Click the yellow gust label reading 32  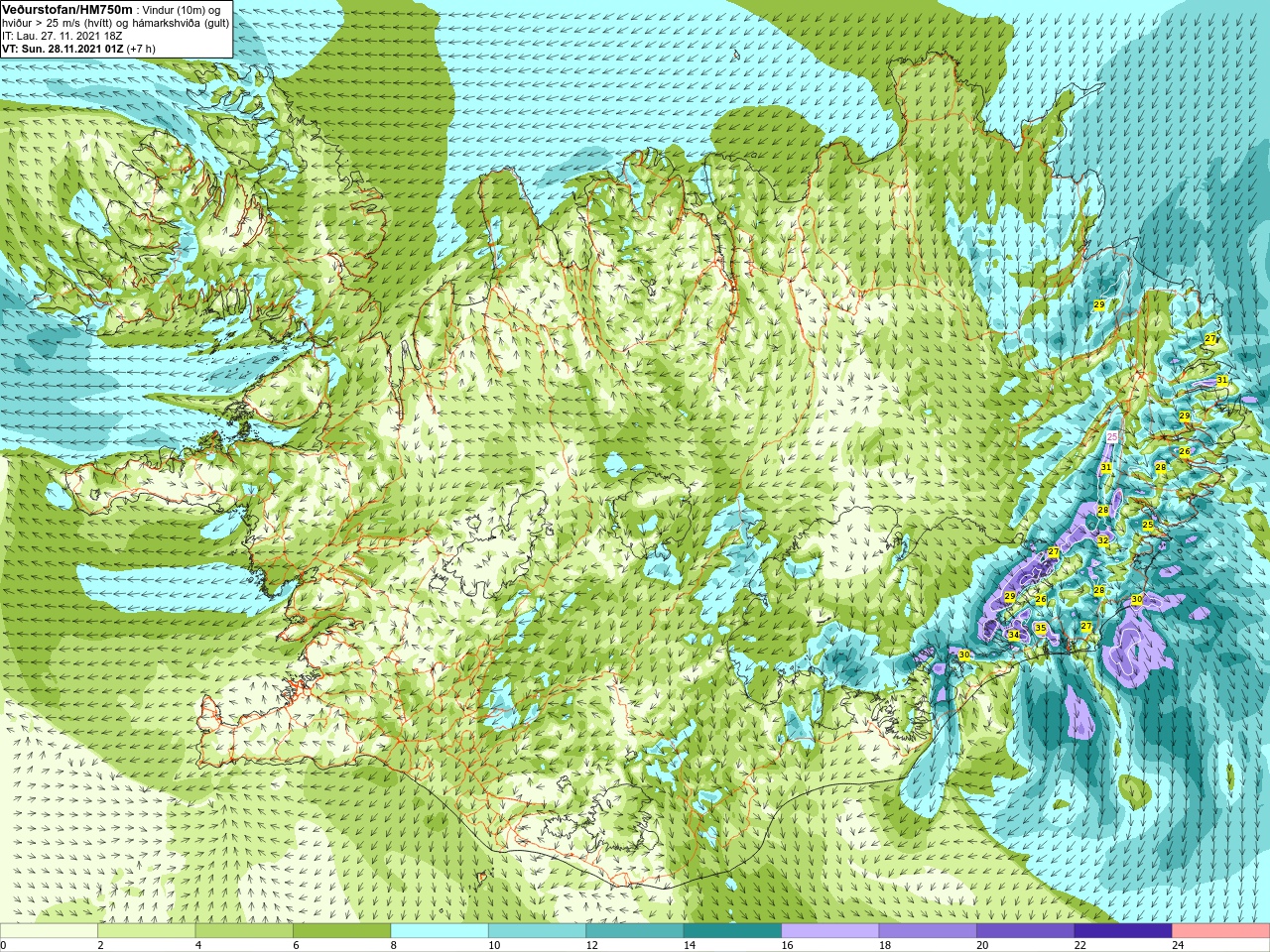click(x=1103, y=540)
